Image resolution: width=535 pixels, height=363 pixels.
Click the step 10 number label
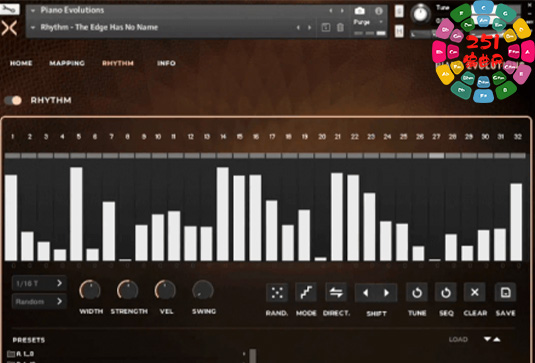coord(158,137)
